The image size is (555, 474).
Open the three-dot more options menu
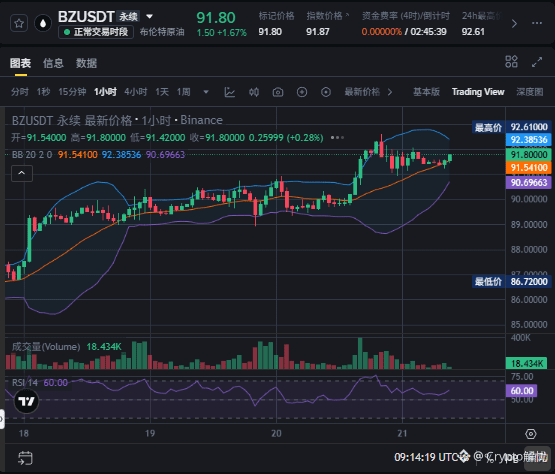pyautogui.click(x=537, y=23)
